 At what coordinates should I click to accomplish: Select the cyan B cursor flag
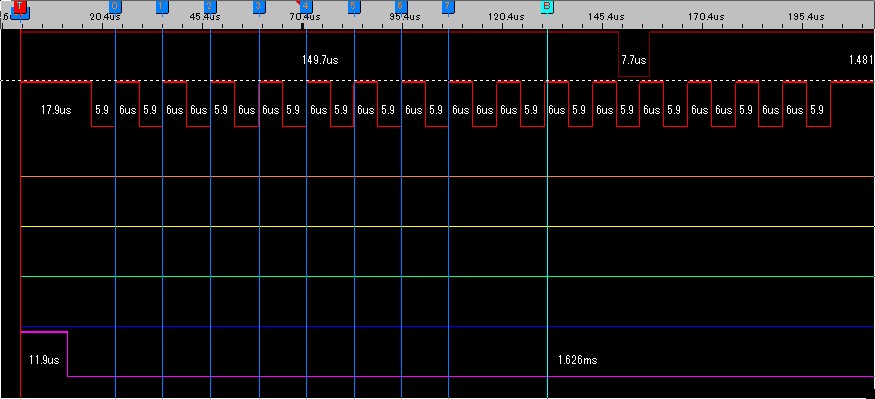[547, 7]
